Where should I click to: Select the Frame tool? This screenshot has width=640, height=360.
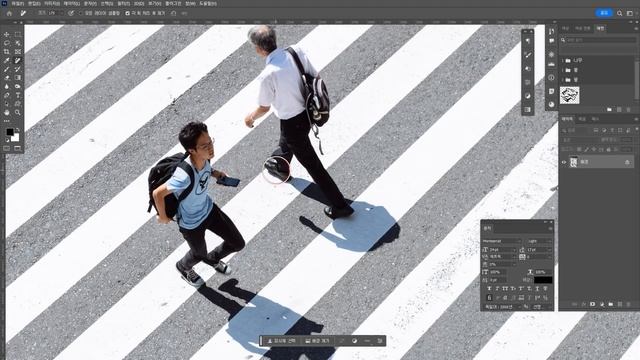18,52
